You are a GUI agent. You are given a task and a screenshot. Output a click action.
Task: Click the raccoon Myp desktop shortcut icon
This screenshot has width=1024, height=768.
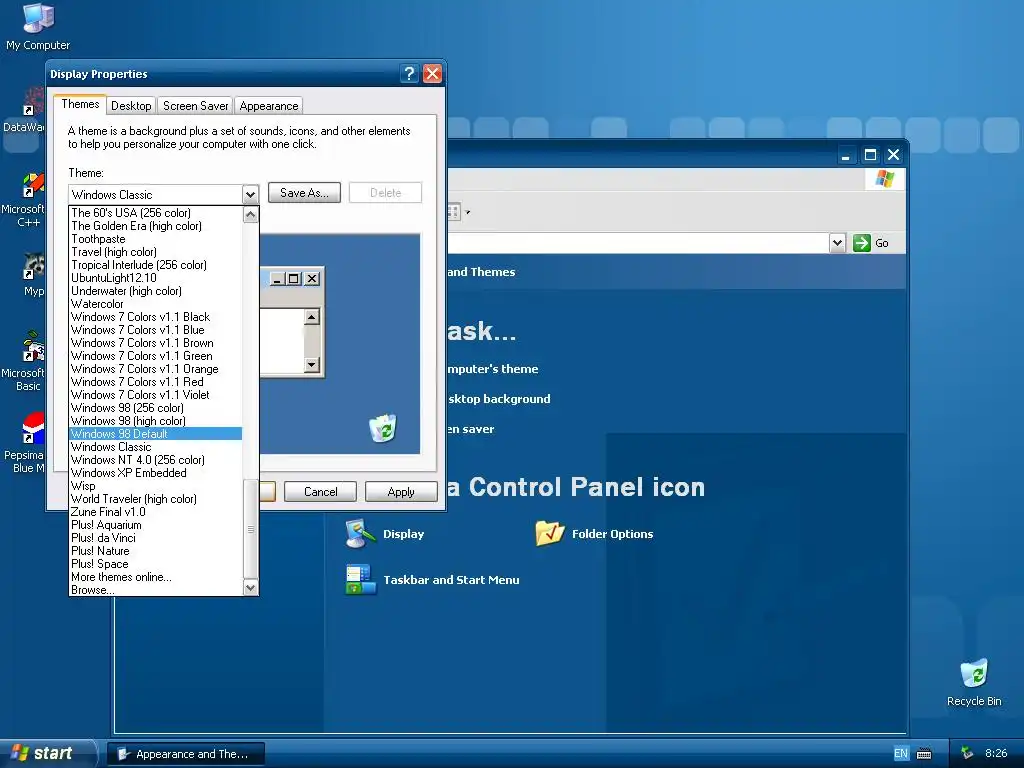pos(34,266)
